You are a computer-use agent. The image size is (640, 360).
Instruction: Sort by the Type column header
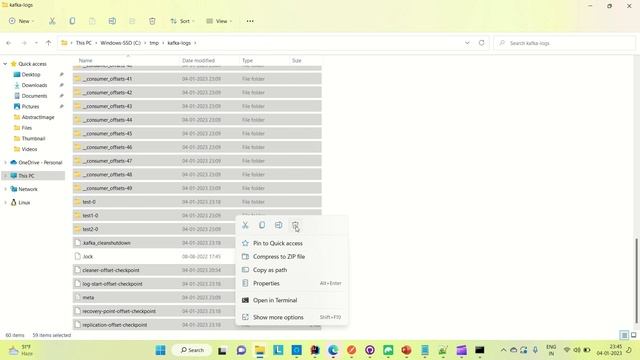point(247,60)
